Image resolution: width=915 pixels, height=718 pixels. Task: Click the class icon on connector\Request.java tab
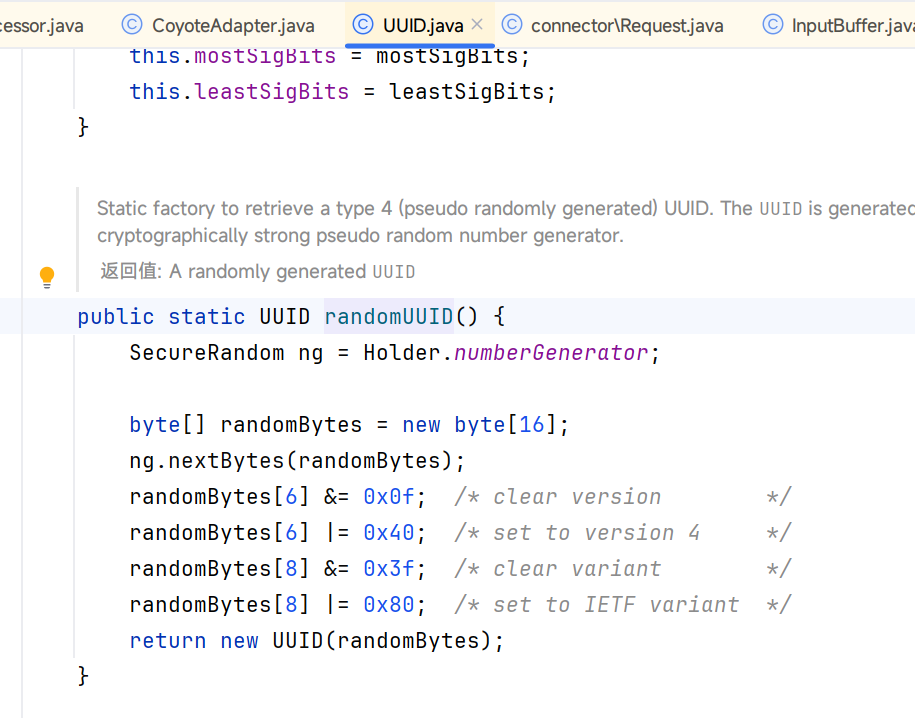pyautogui.click(x=512, y=25)
